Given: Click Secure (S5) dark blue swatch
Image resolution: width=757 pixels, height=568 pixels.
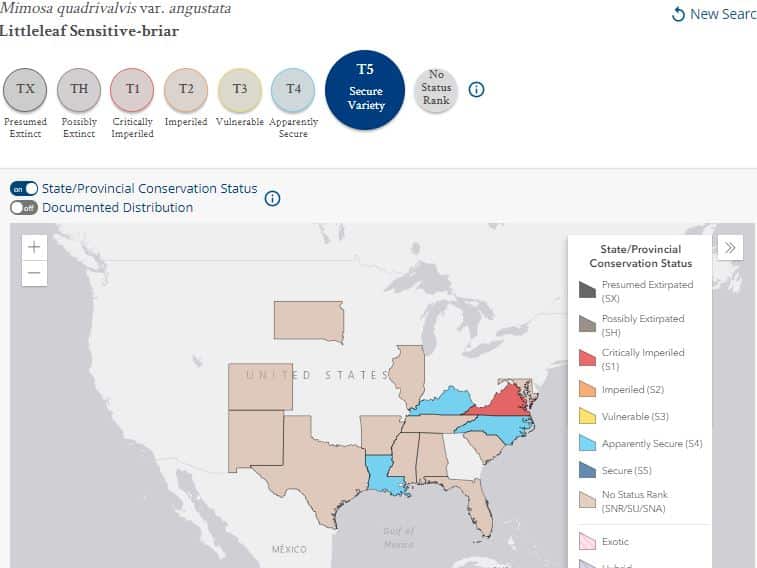Looking at the screenshot, I should 587,470.
